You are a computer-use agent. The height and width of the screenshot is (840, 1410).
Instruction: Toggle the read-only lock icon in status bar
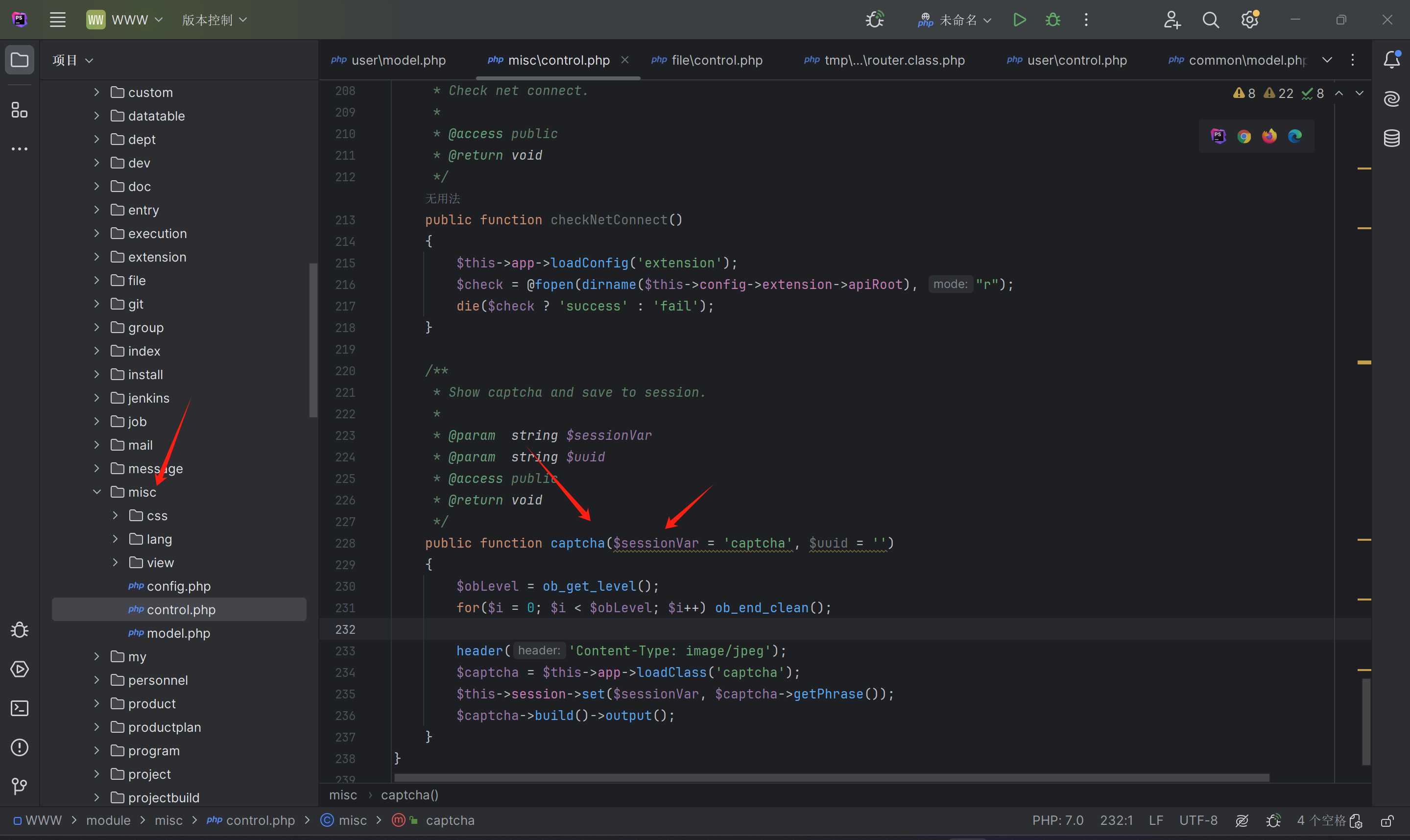[1387, 820]
